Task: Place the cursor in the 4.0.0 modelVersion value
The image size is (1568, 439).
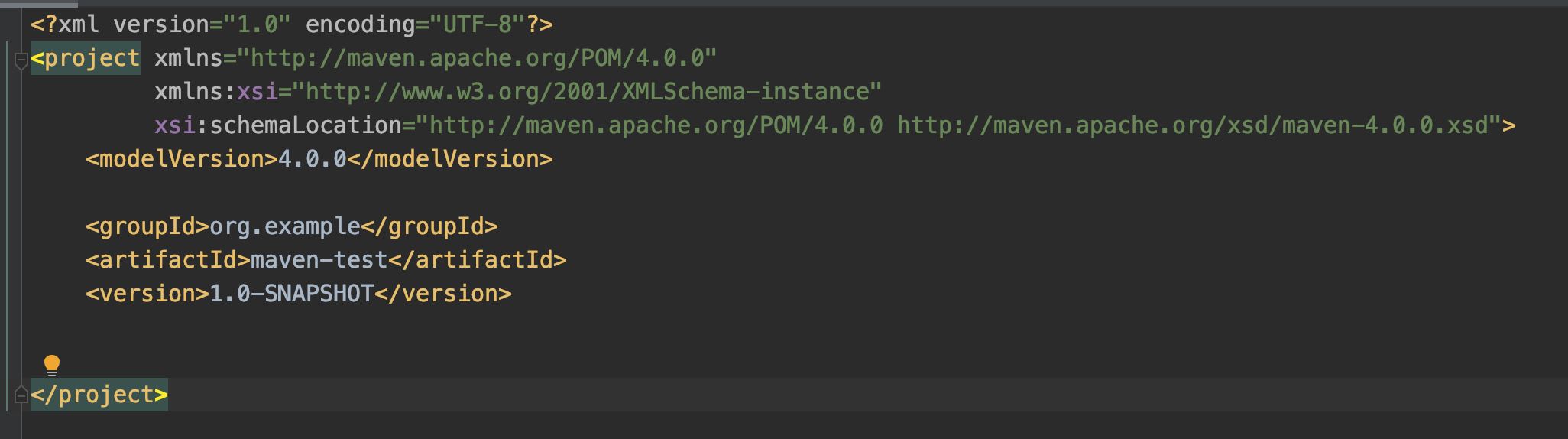Action: pos(312,159)
